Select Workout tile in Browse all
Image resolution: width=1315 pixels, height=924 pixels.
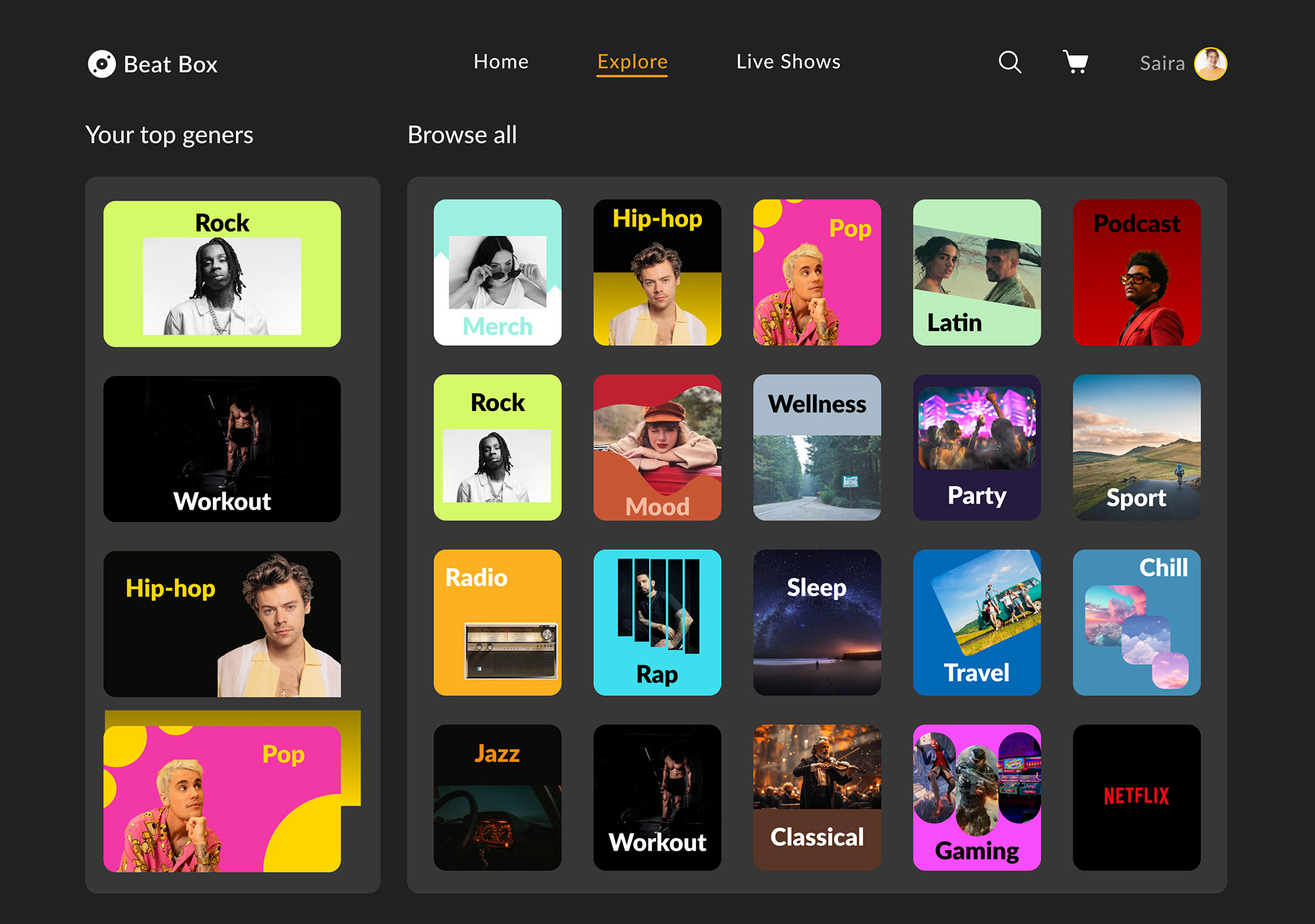[x=657, y=798]
